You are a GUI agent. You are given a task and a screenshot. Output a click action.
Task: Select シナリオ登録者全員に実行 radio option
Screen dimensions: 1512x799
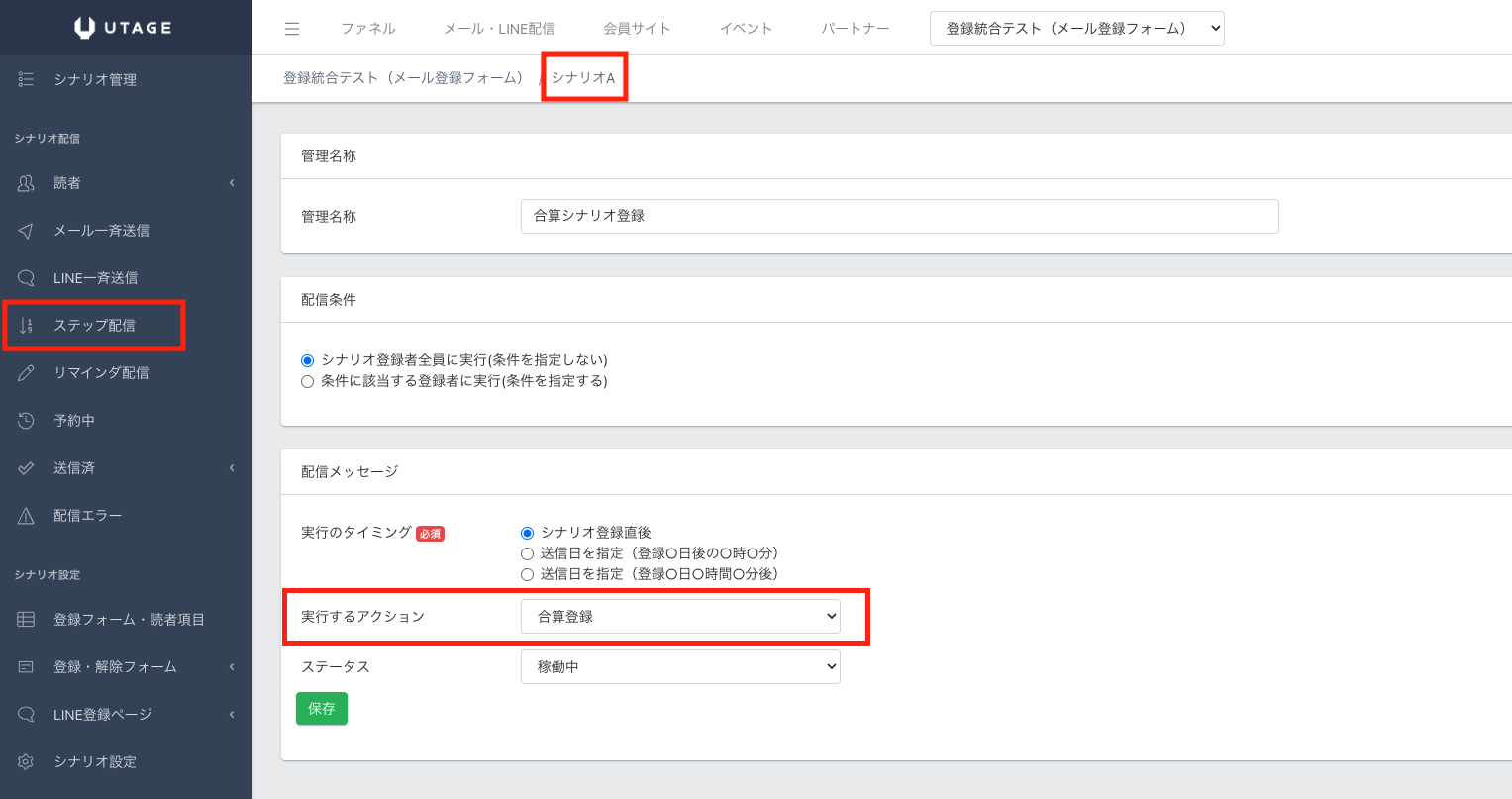(x=307, y=360)
